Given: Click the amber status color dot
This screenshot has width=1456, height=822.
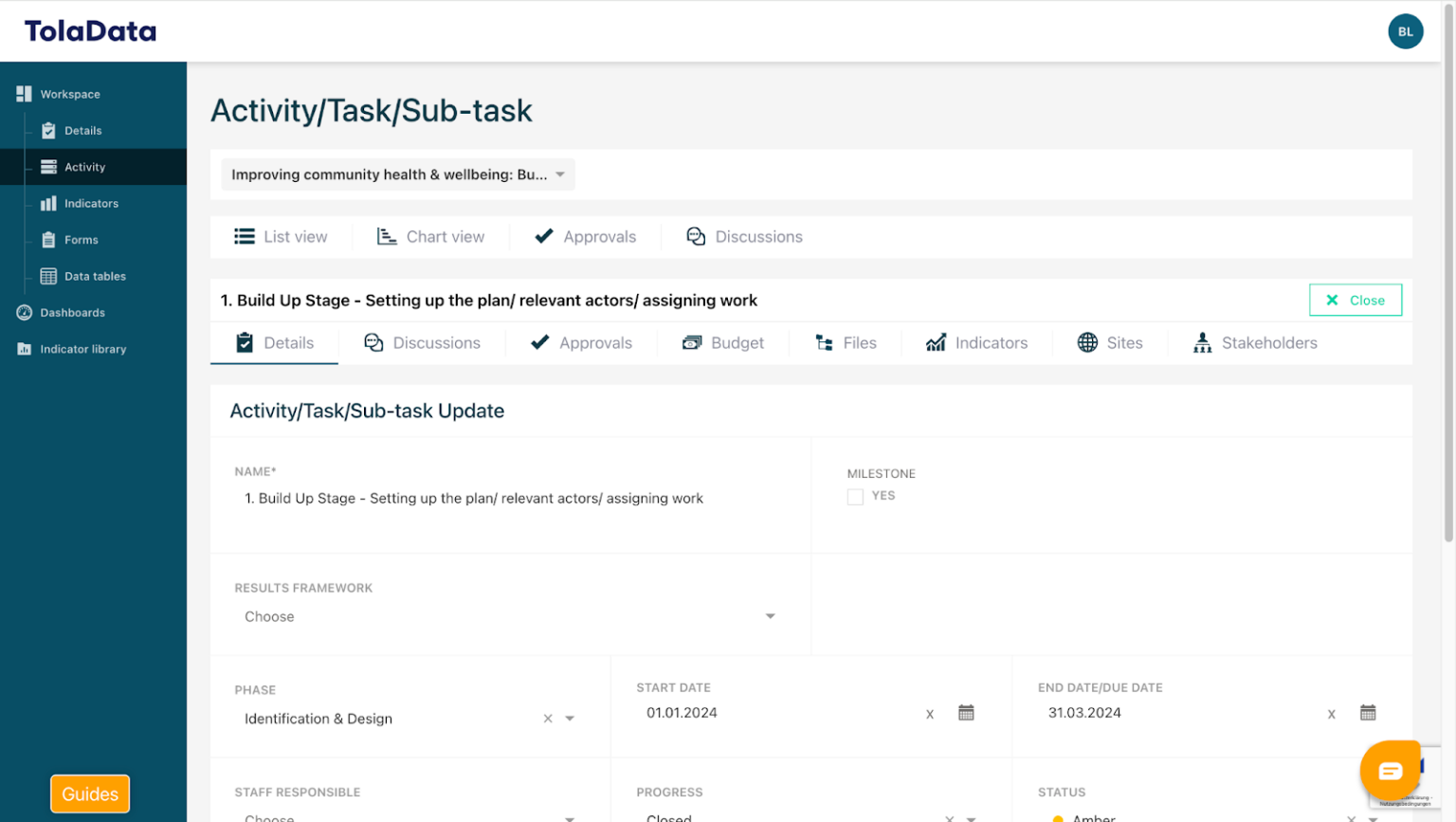Looking at the screenshot, I should pos(1057,818).
